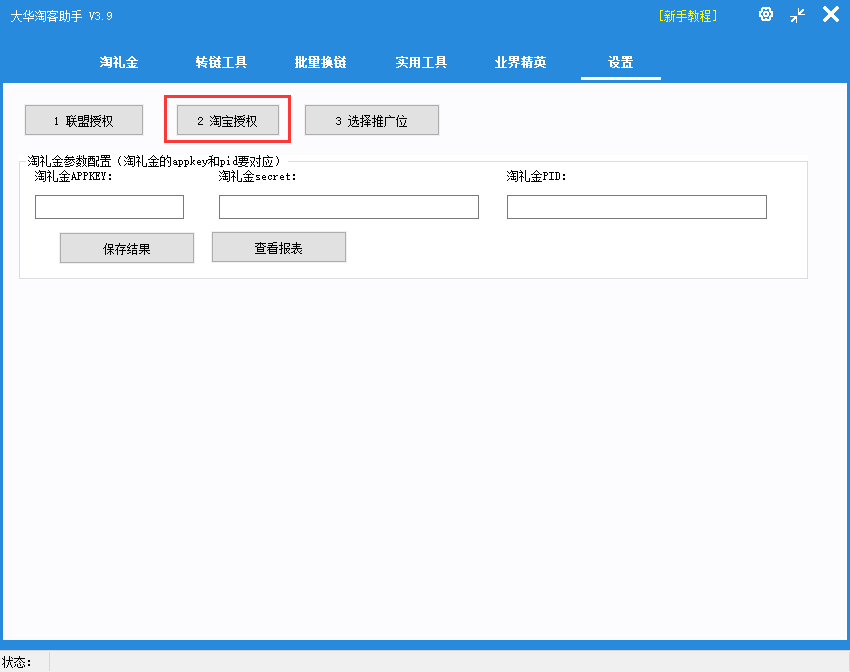
Task: Close the 大华淘客助手 window
Action: coord(830,14)
